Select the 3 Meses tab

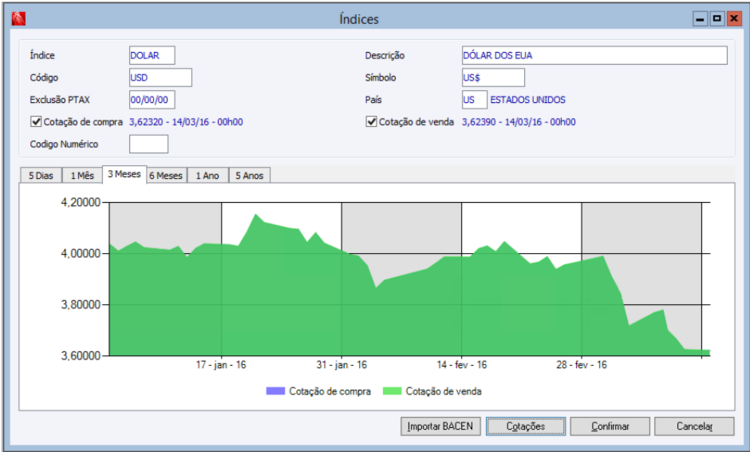tap(124, 174)
